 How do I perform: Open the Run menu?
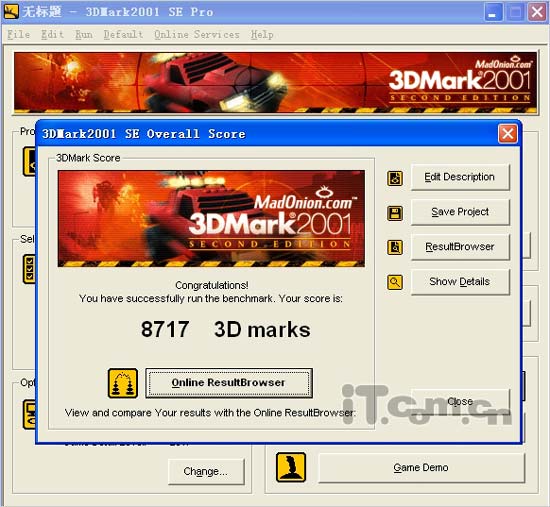84,34
